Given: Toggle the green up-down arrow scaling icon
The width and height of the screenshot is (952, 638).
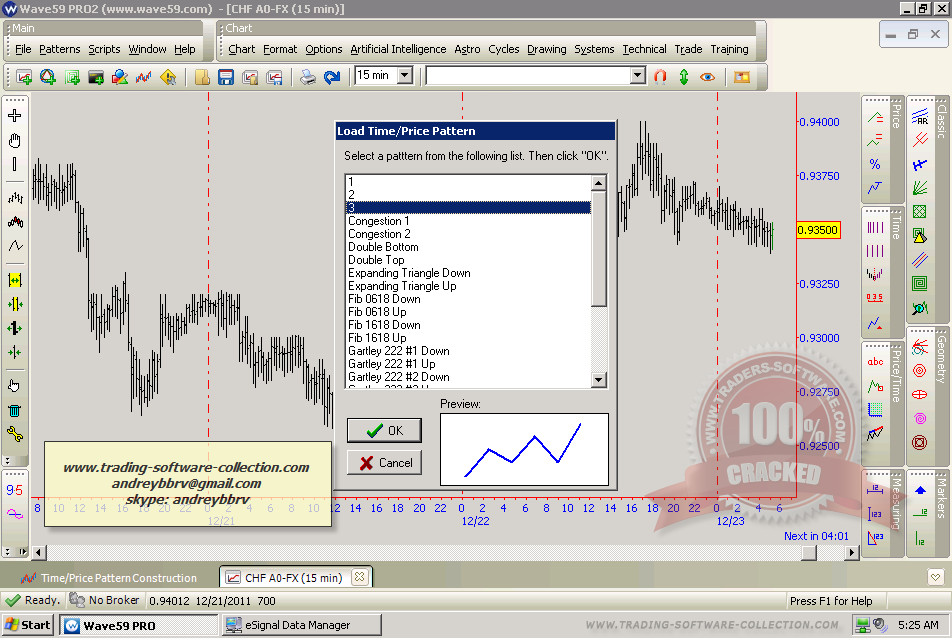Looking at the screenshot, I should (x=684, y=76).
